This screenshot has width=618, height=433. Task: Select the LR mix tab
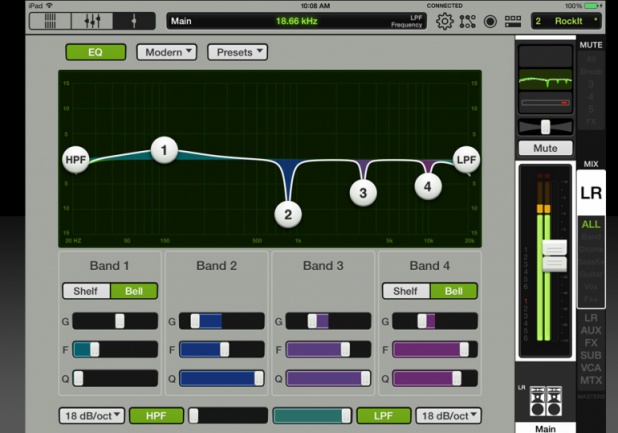coord(591,192)
